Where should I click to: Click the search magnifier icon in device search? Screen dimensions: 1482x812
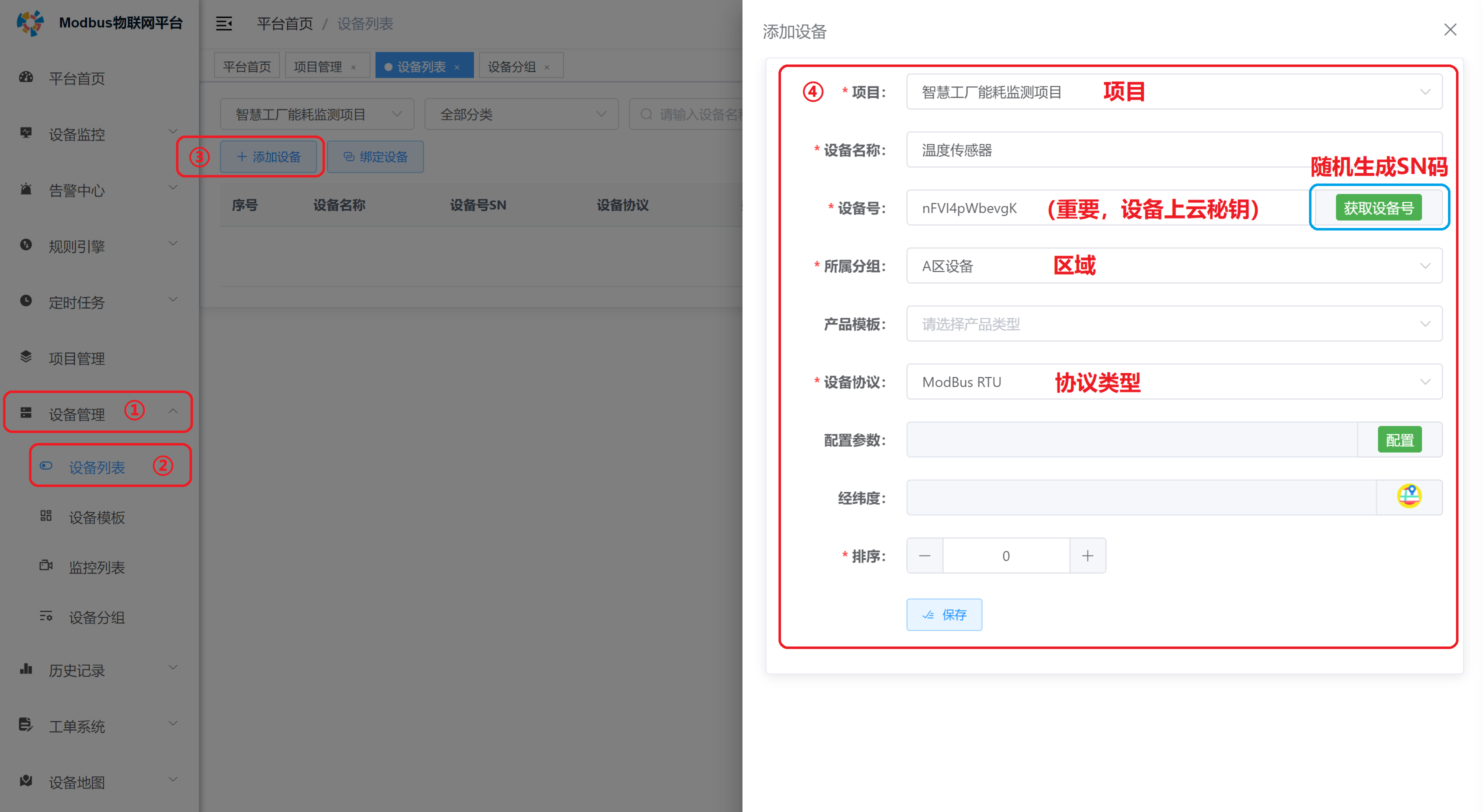click(x=646, y=114)
